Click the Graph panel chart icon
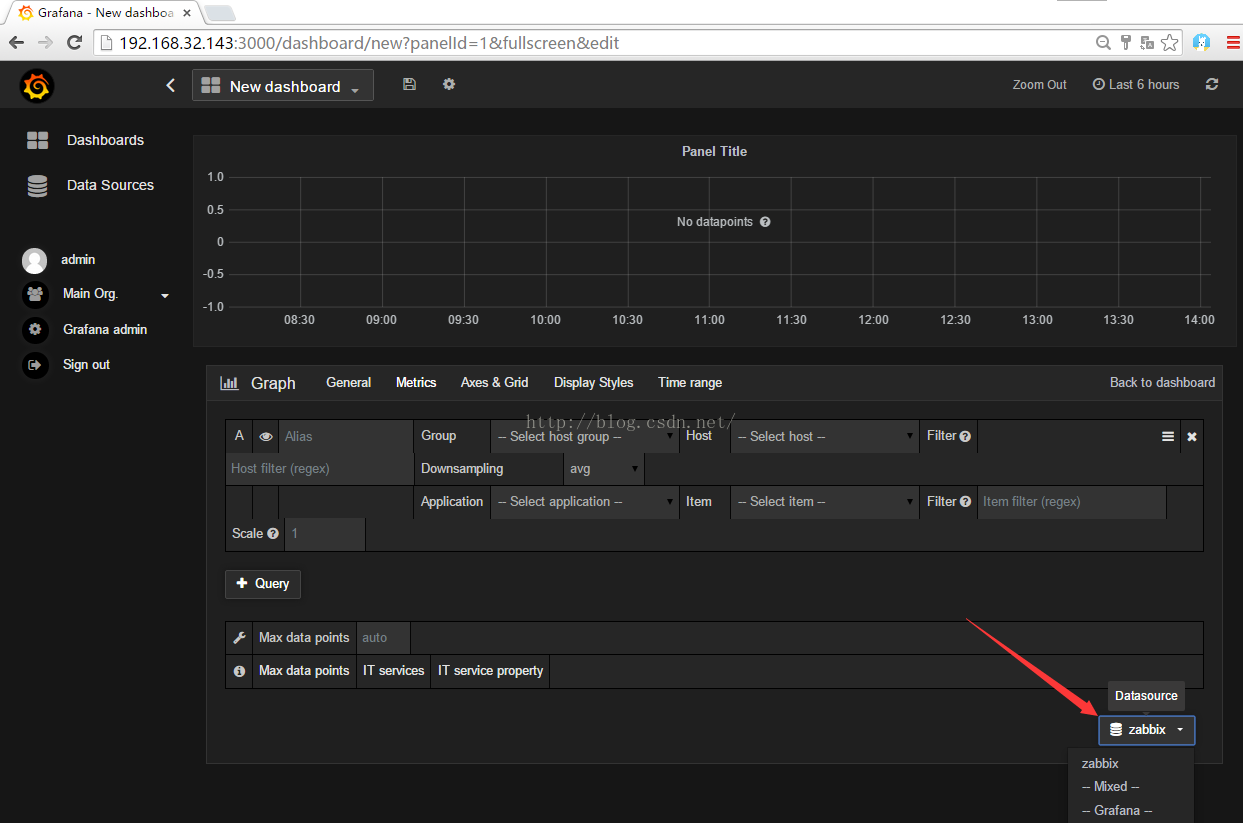1243x823 pixels. coord(229,383)
